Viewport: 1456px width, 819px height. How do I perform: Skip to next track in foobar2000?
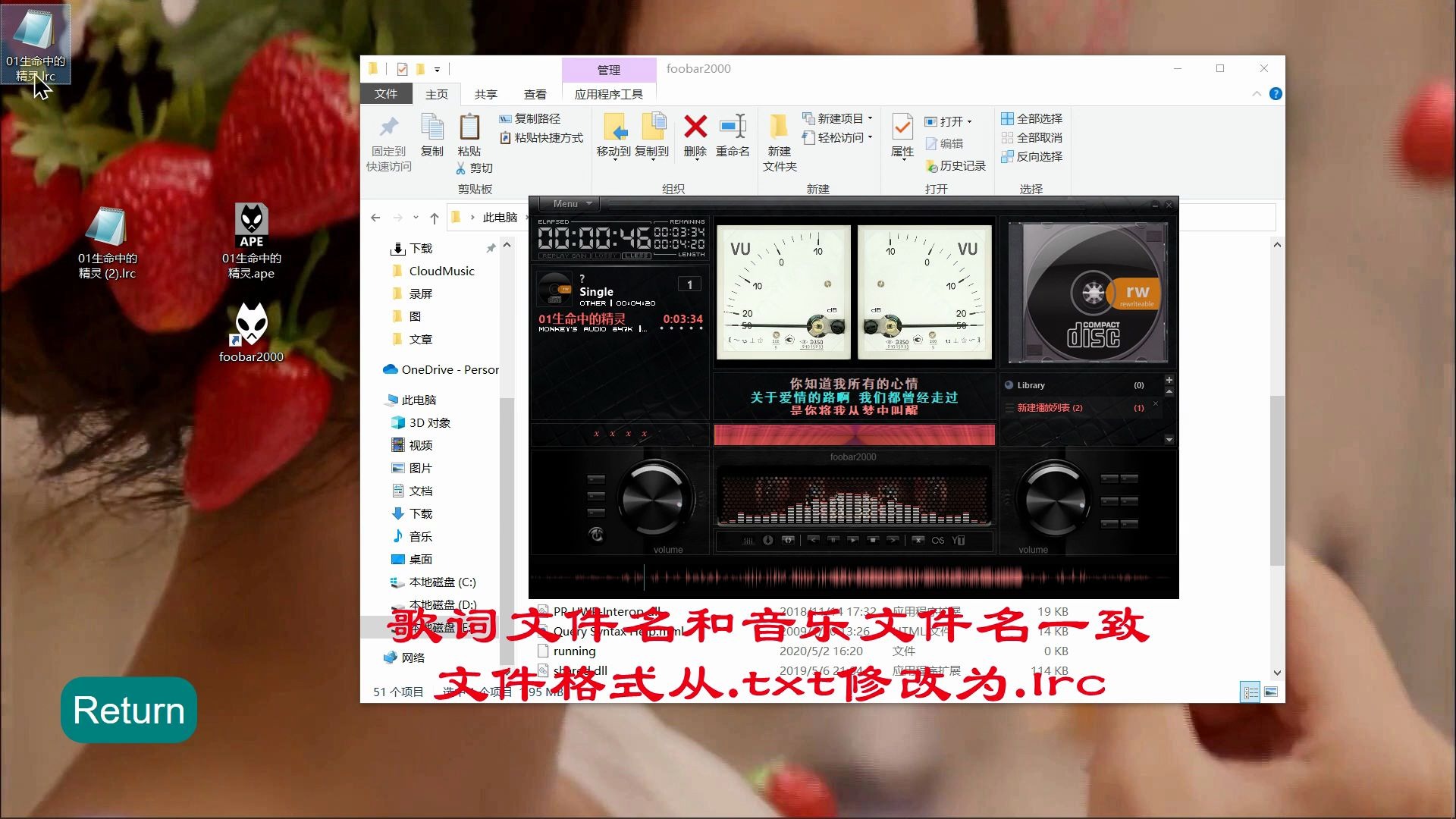(893, 541)
